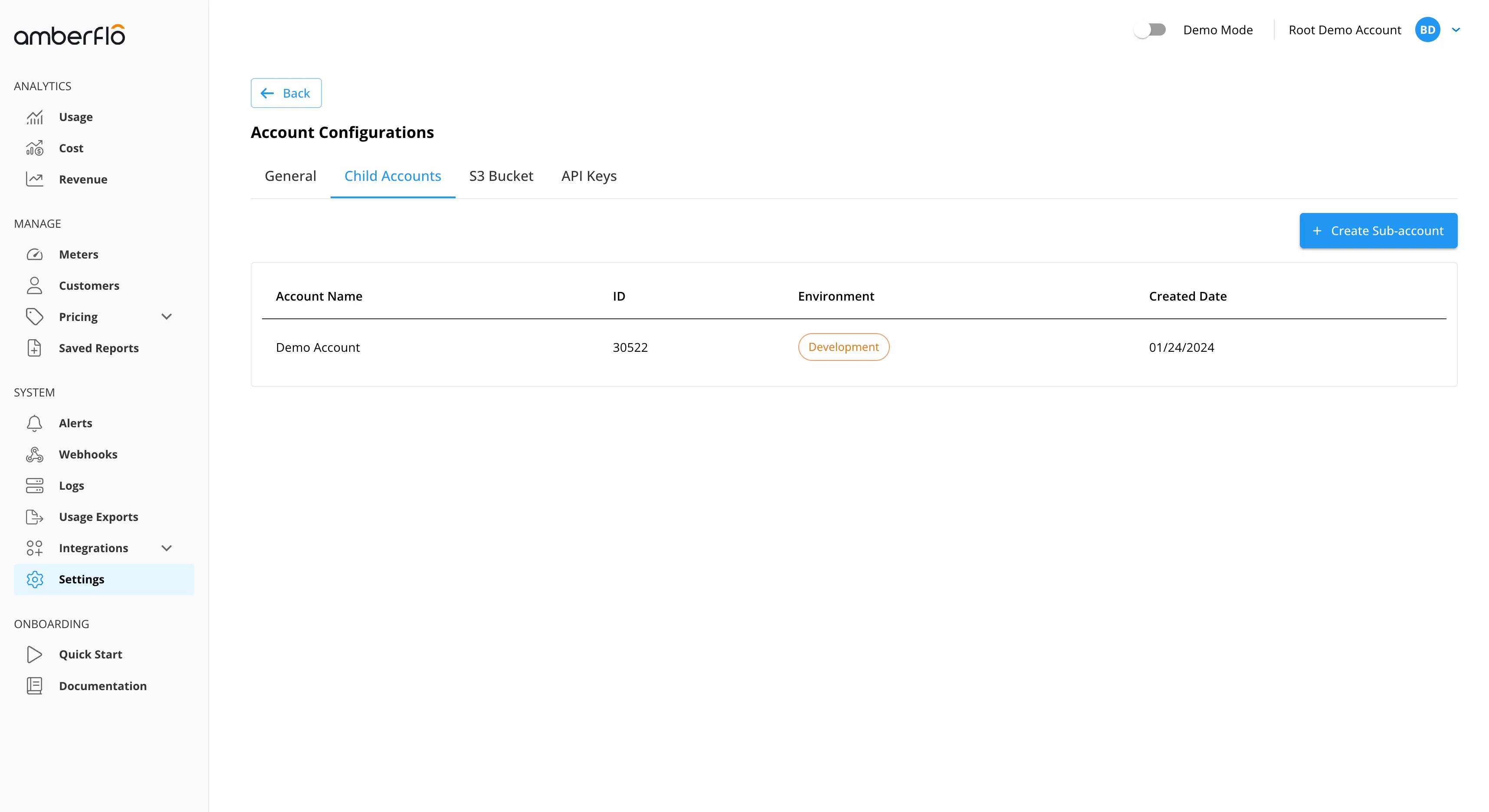
Task: Expand the Pricing submenu chevron
Action: tap(167, 317)
